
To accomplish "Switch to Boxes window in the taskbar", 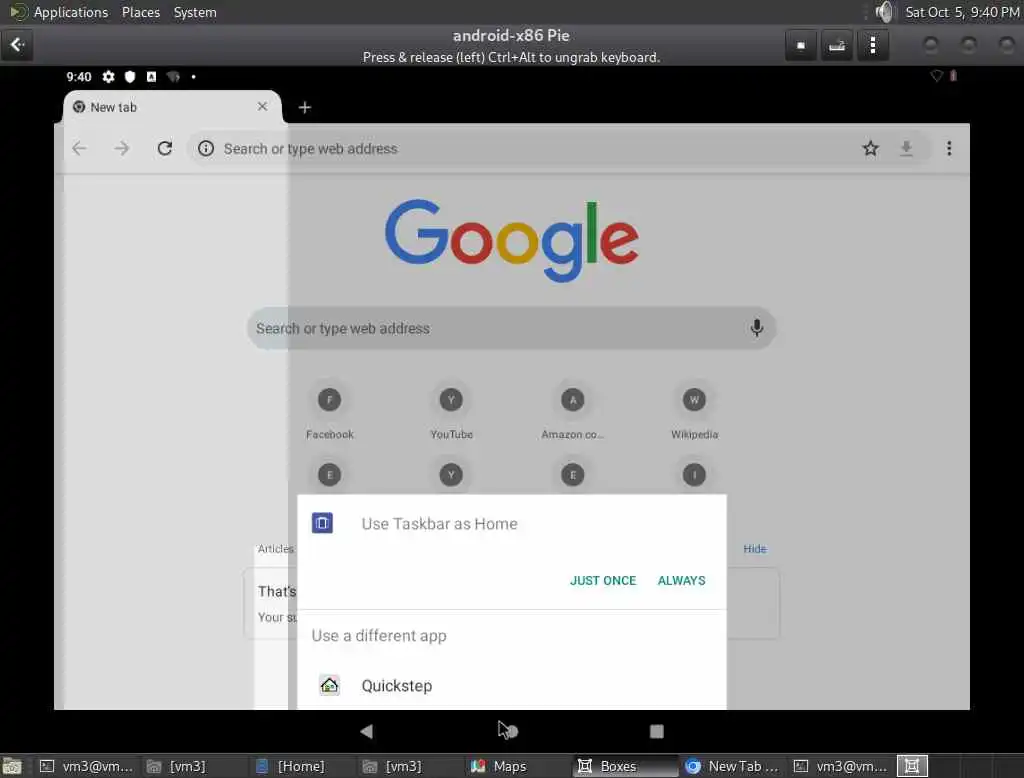I will [626, 766].
